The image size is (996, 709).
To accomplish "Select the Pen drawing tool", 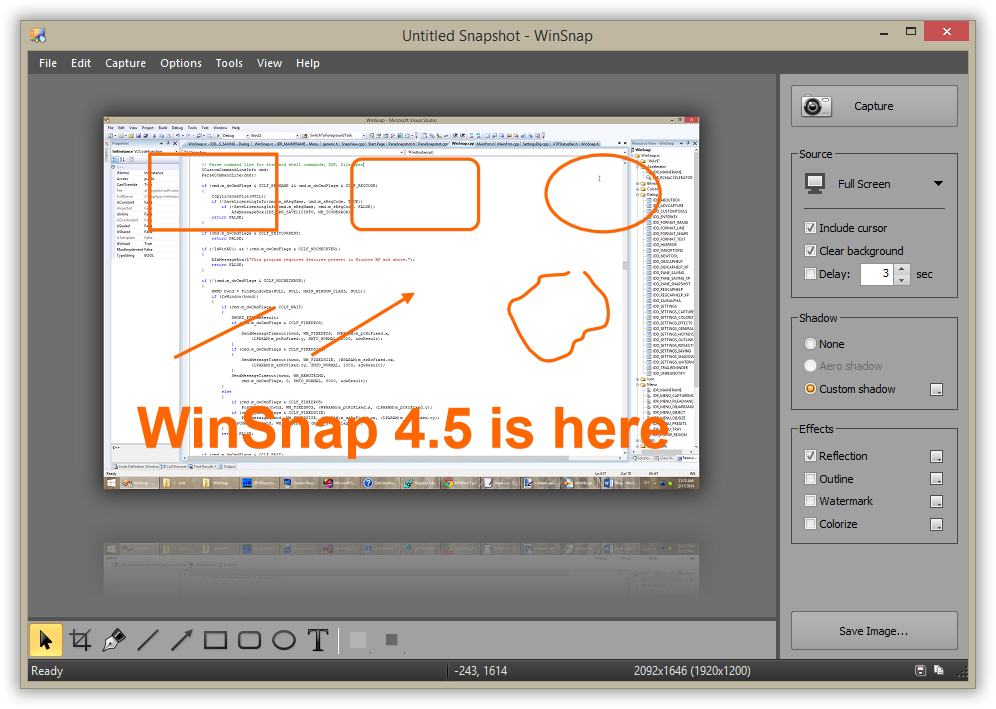I will pos(114,640).
